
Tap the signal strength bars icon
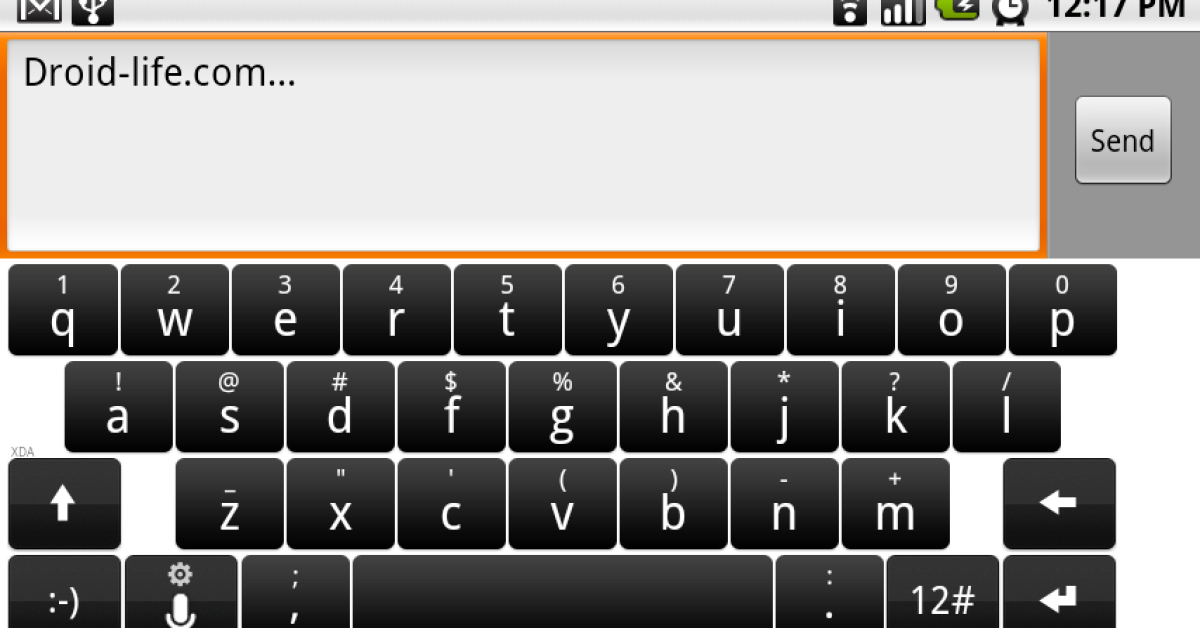902,11
